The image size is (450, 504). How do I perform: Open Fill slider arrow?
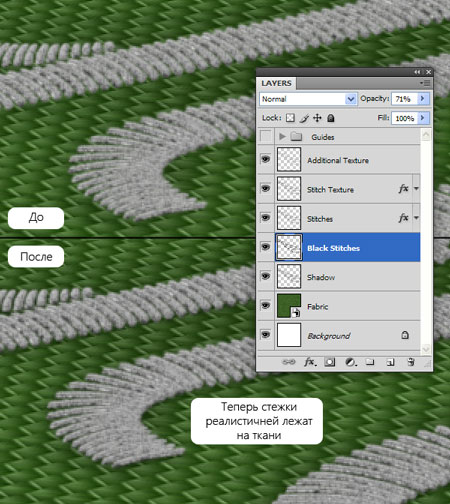423,118
